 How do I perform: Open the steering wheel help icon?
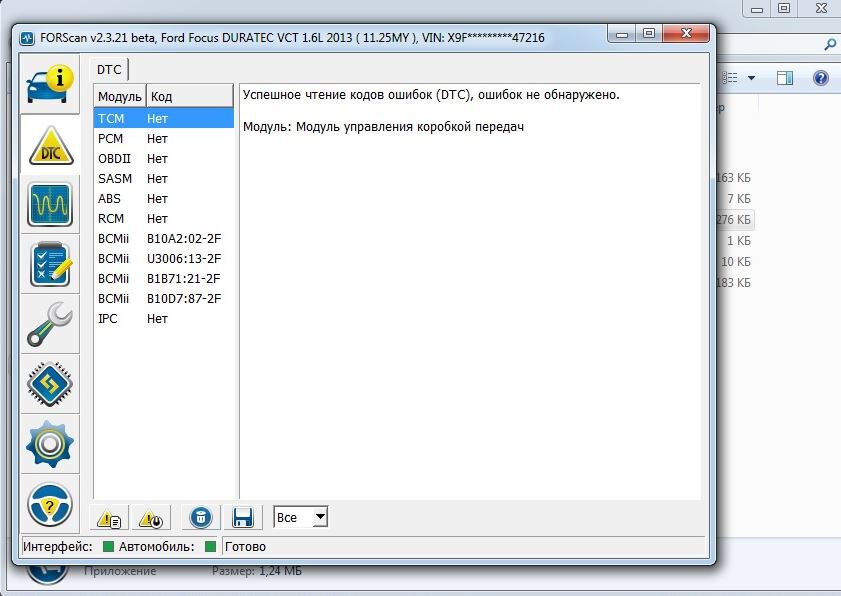pyautogui.click(x=50, y=505)
